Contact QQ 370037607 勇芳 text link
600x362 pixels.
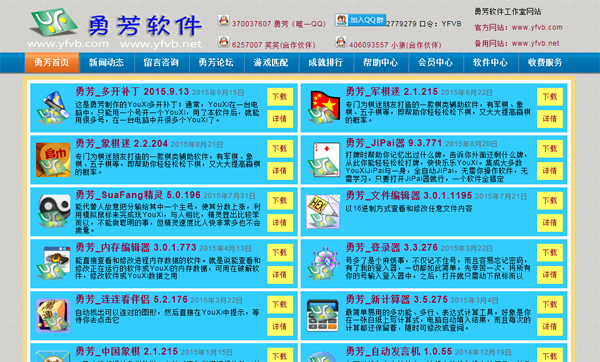[279, 24]
